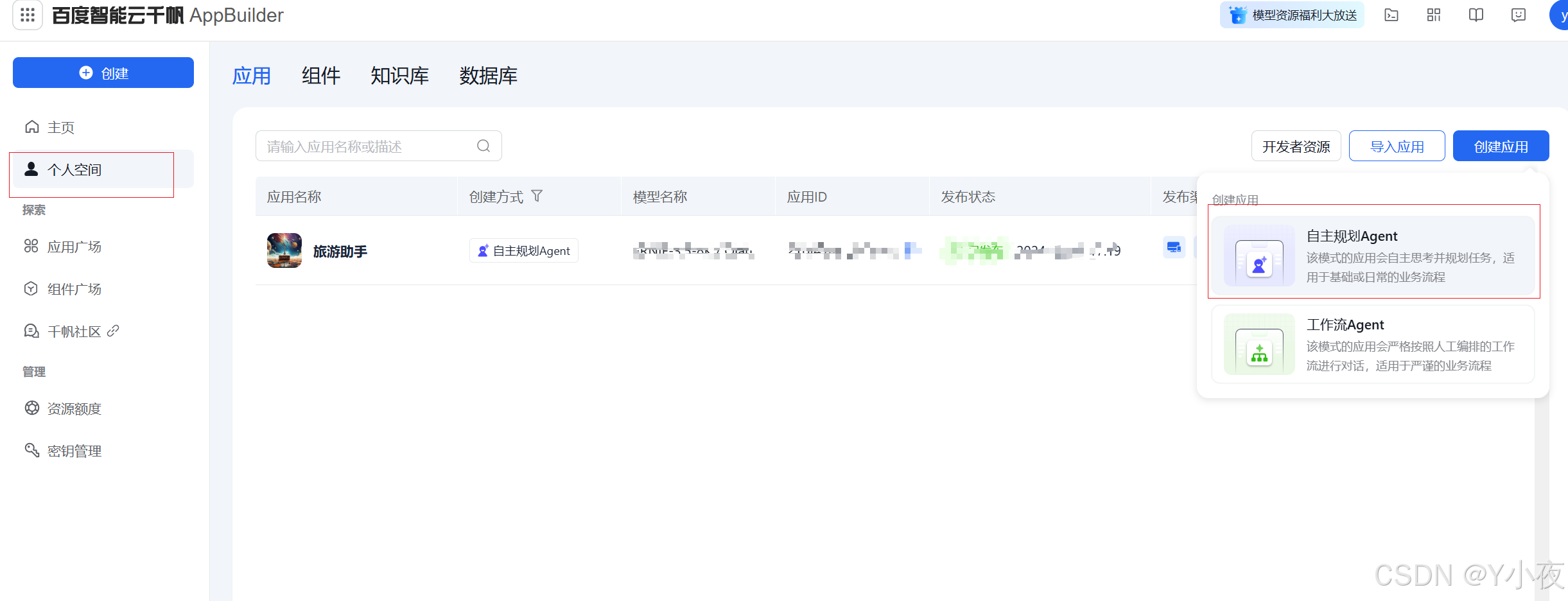Open the 旅游助手 application name
Screen dimensions: 1568x601
[340, 252]
